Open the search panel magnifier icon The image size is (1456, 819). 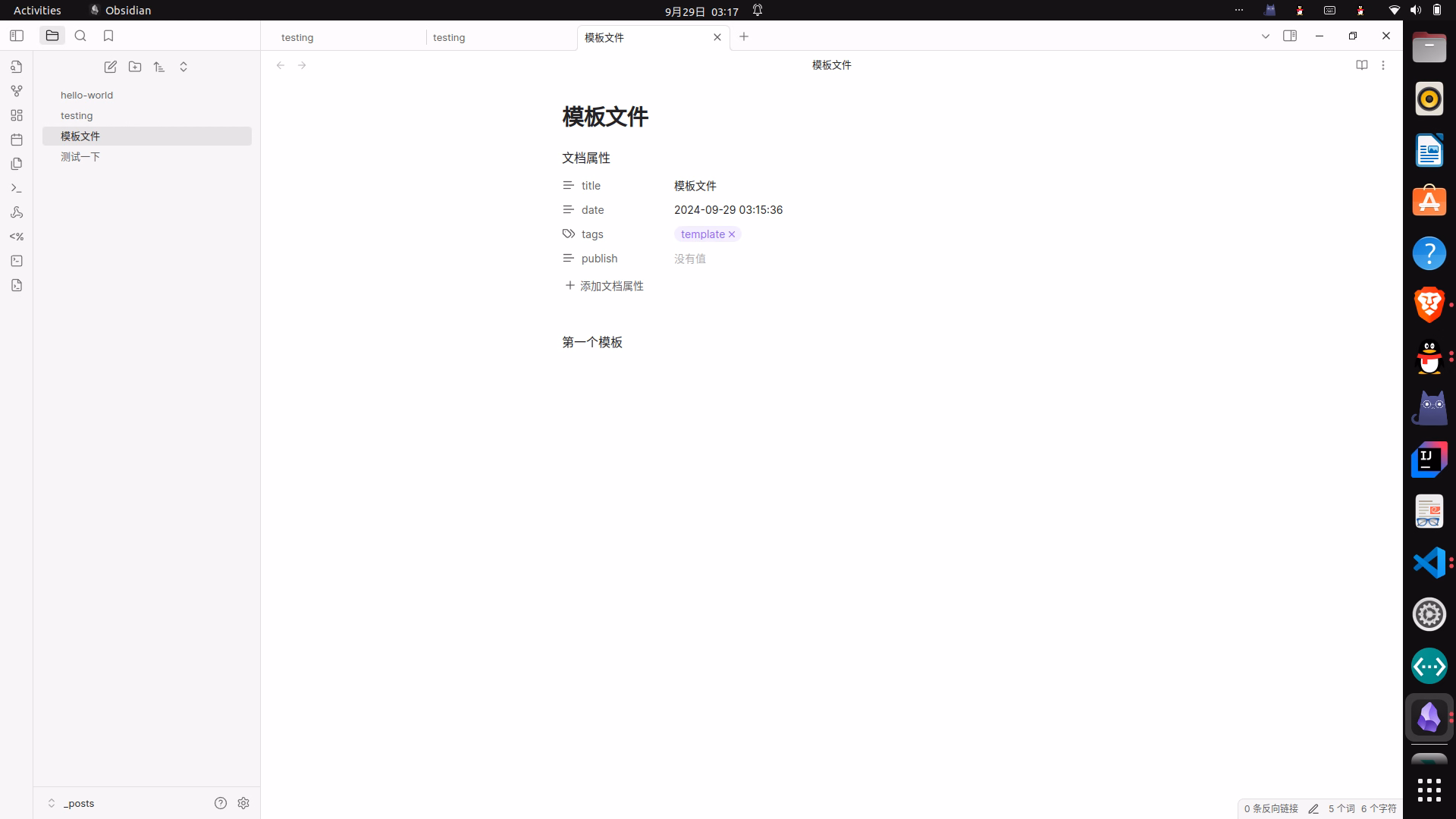coord(80,36)
